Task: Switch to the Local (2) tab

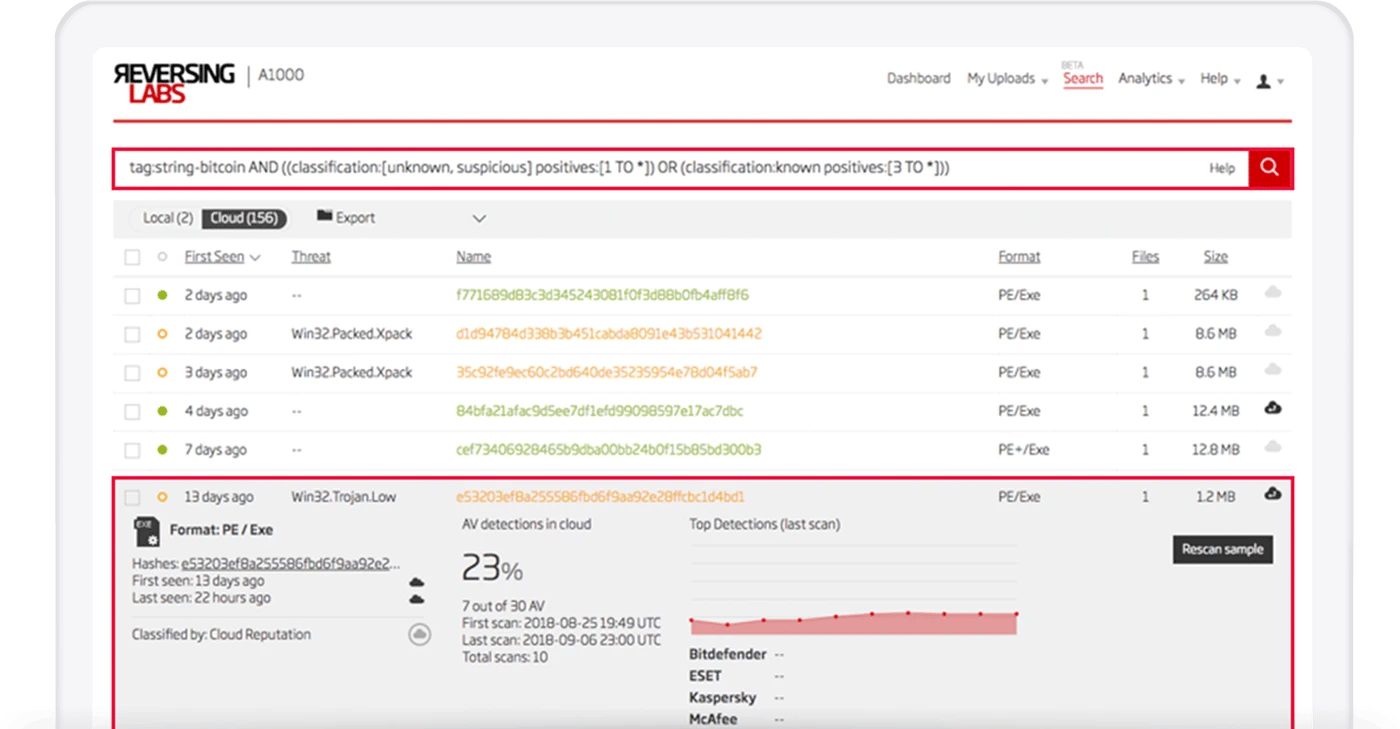Action: [x=167, y=218]
